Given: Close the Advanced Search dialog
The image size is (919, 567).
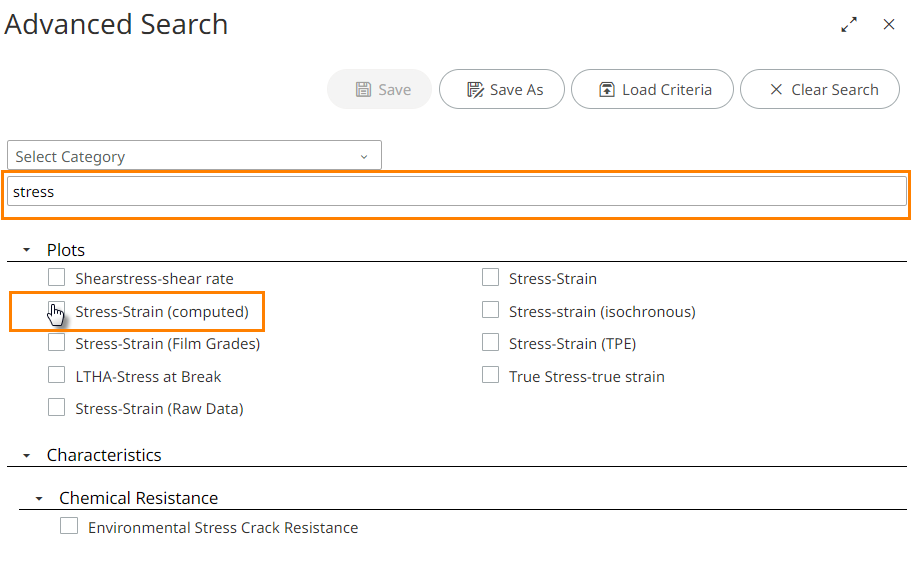Looking at the screenshot, I should coord(889,25).
